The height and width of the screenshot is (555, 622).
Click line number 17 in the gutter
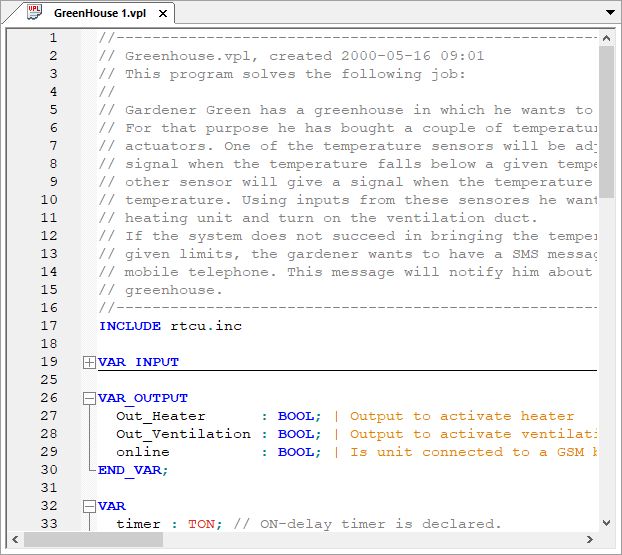click(49, 326)
